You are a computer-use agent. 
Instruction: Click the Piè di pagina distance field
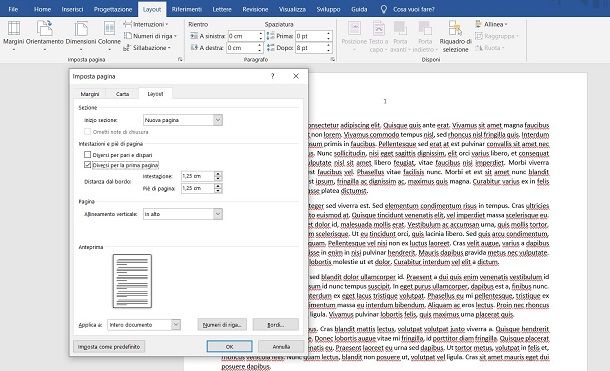pyautogui.click(x=198, y=188)
